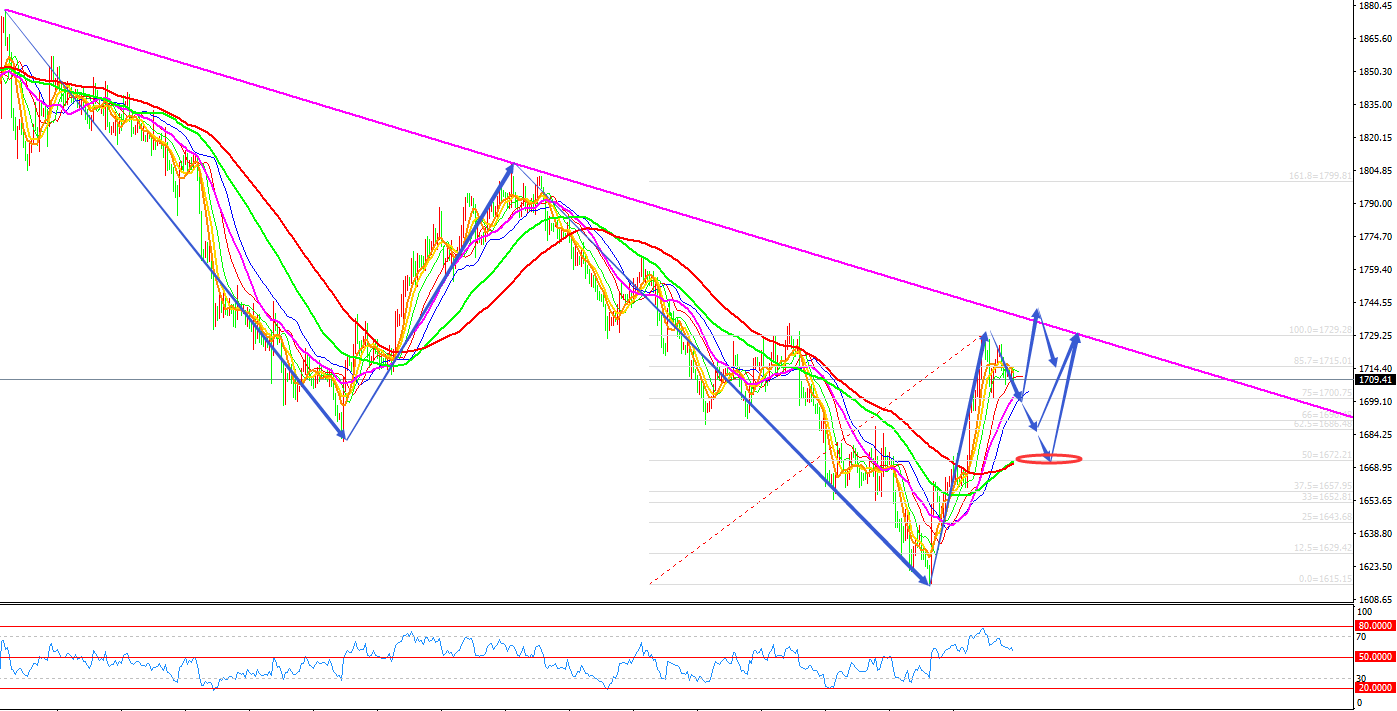Click the current price label 1709.41

[x=1375, y=380]
